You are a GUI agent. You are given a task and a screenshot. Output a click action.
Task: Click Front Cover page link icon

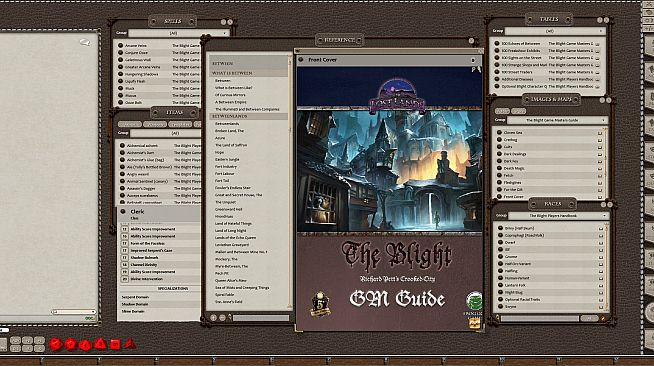pos(301,60)
